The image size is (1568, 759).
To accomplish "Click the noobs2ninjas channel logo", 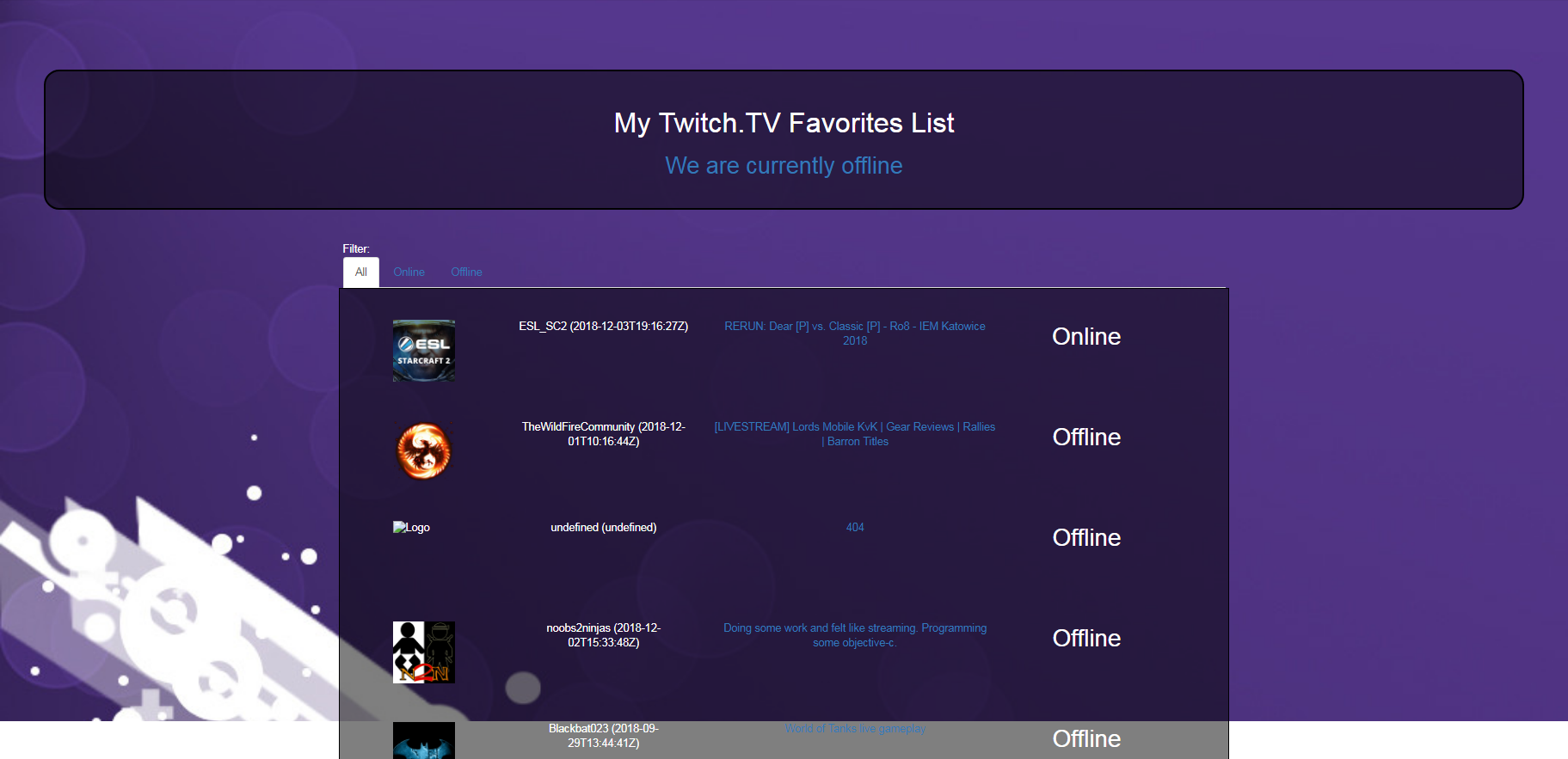I will [423, 652].
